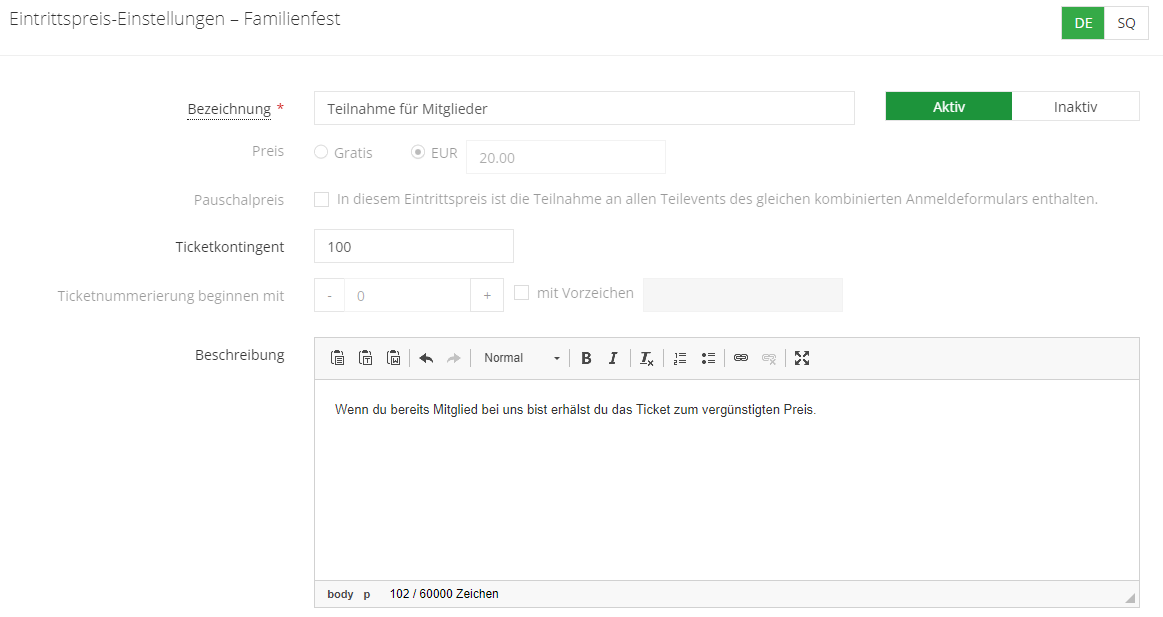Viewport: 1163px width, 617px height.
Task: Enable the Pauschalpreis checkbox
Action: (x=321, y=199)
